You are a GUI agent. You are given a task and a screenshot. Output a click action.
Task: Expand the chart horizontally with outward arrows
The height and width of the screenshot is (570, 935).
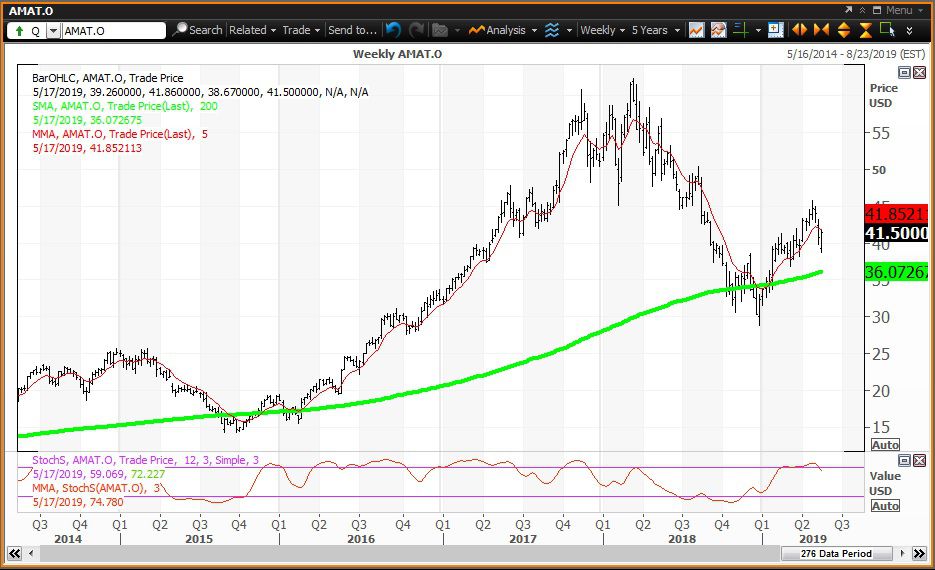tap(799, 30)
